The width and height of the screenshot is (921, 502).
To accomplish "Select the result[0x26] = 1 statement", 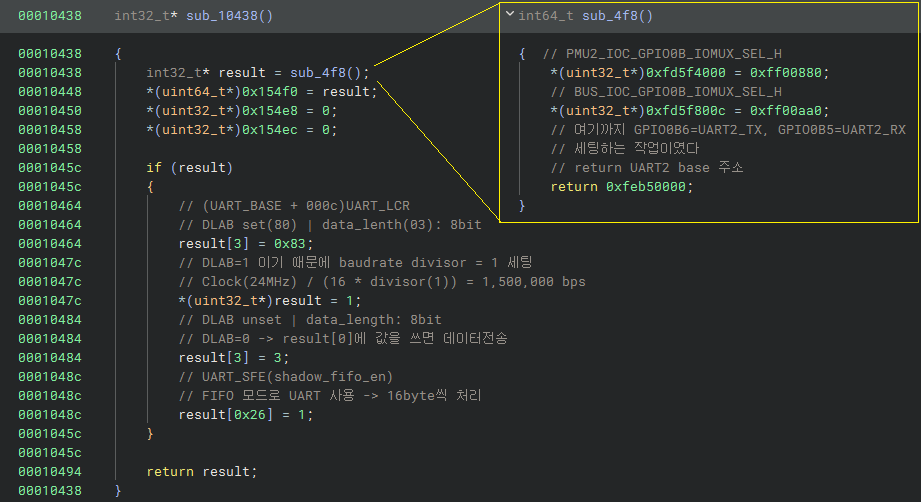I will pos(245,414).
